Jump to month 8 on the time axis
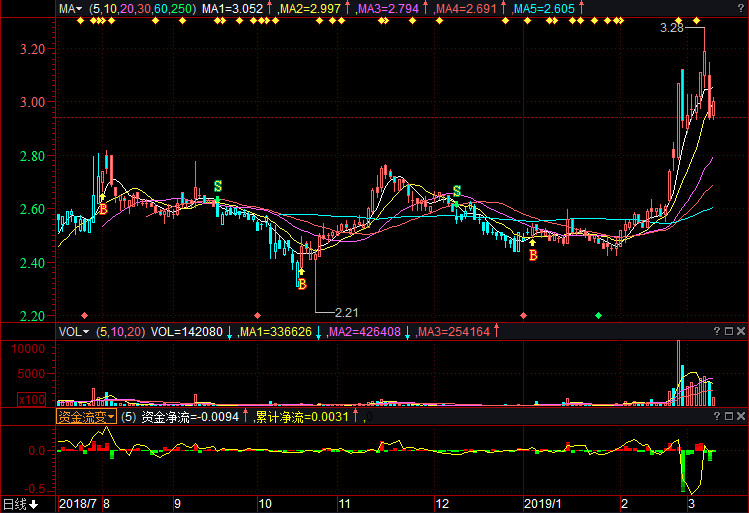749x513 pixels. pos(107,503)
